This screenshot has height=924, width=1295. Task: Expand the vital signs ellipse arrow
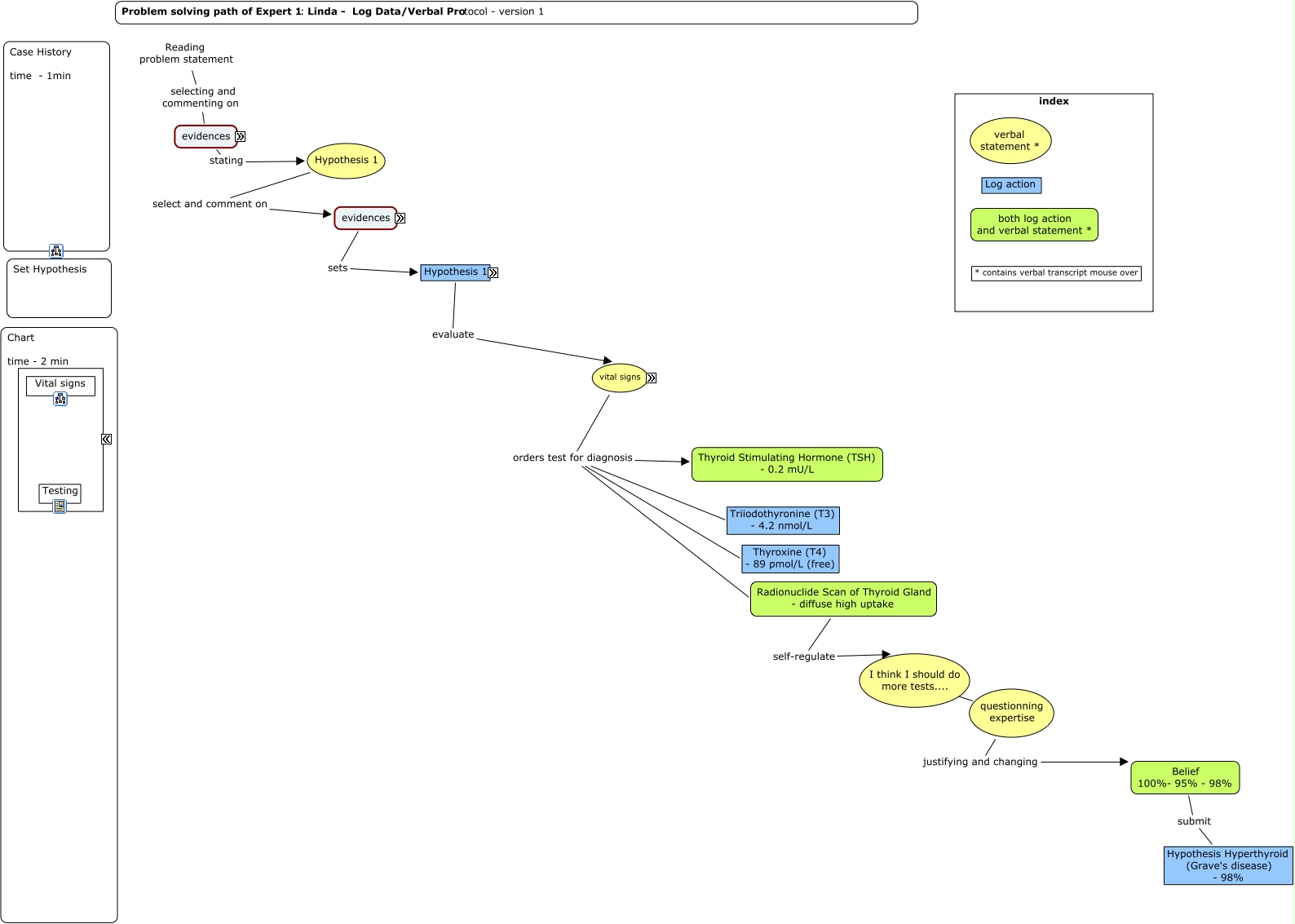click(652, 378)
